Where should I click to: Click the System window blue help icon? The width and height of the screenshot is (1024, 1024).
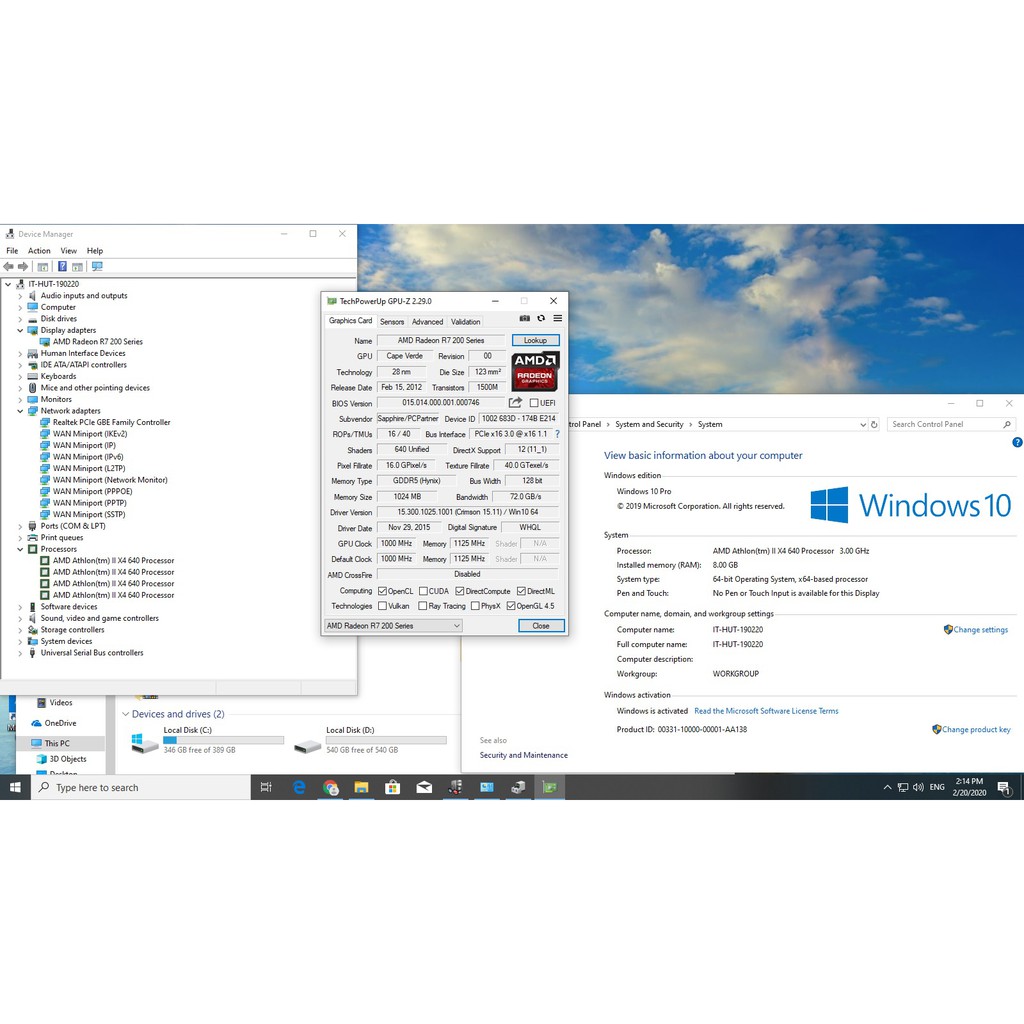(x=1017, y=442)
